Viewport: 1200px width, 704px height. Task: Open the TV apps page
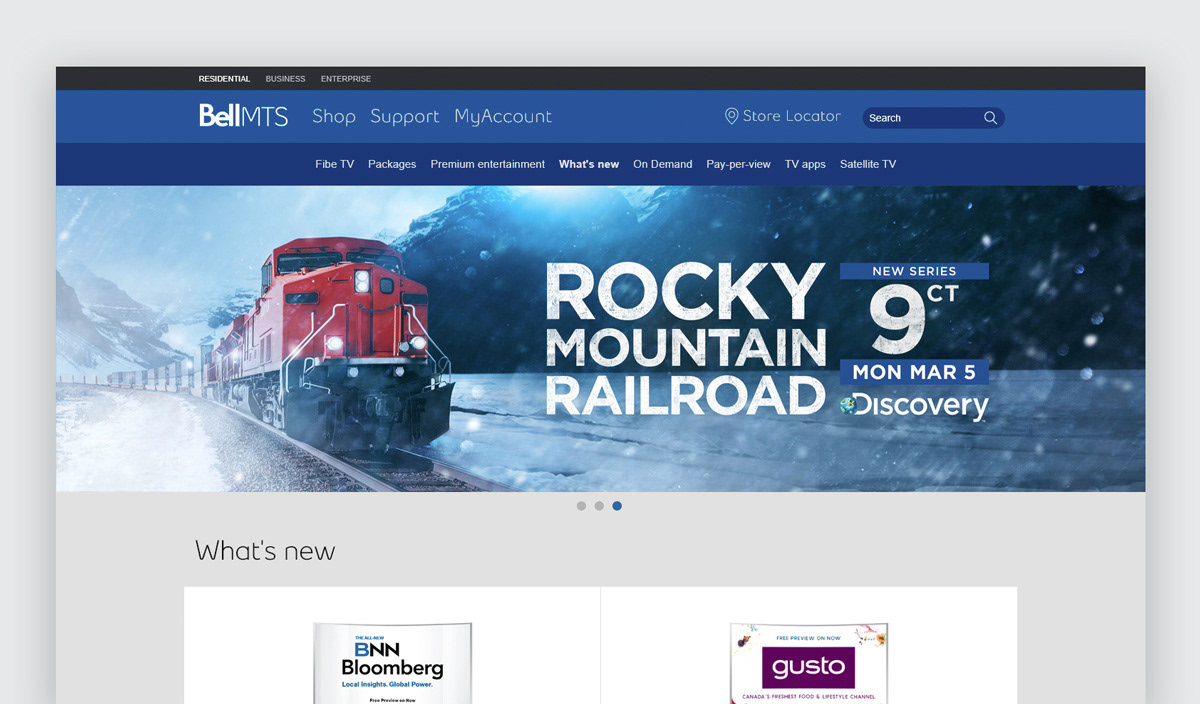[805, 164]
